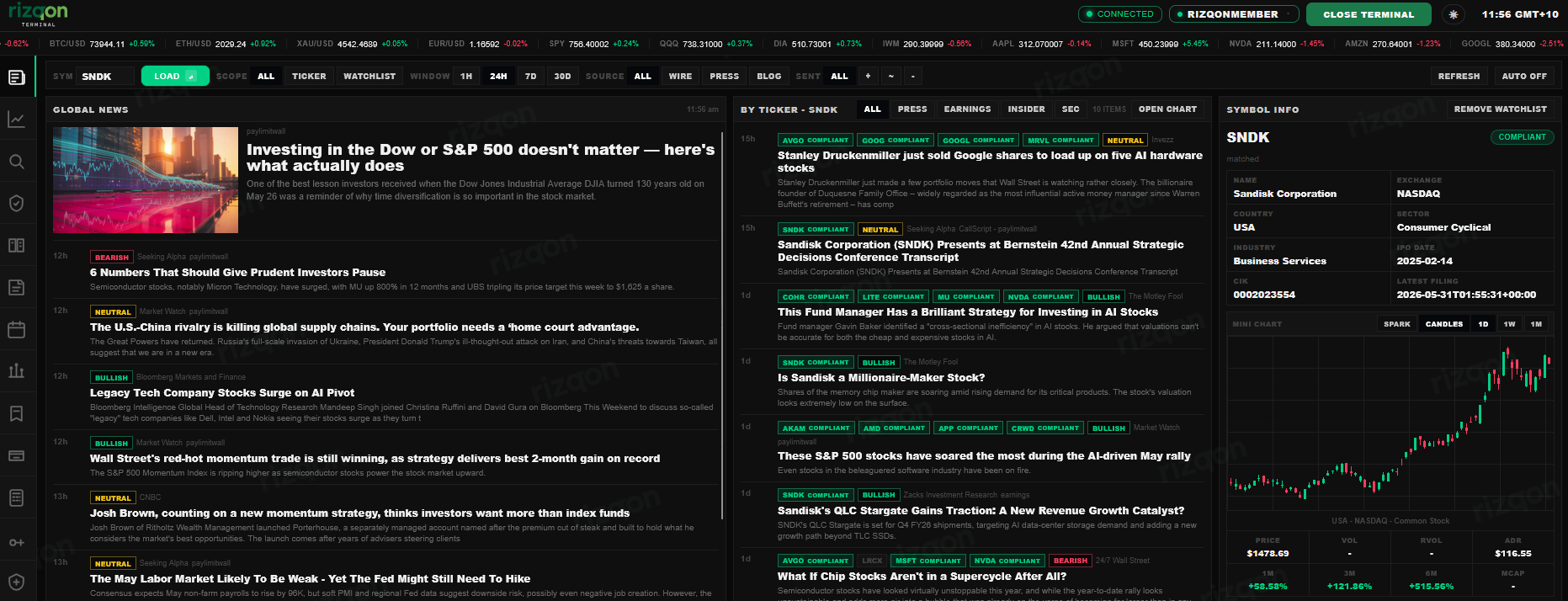
Task: Toggle AUTO OFF refresh setting
Action: coord(1524,76)
